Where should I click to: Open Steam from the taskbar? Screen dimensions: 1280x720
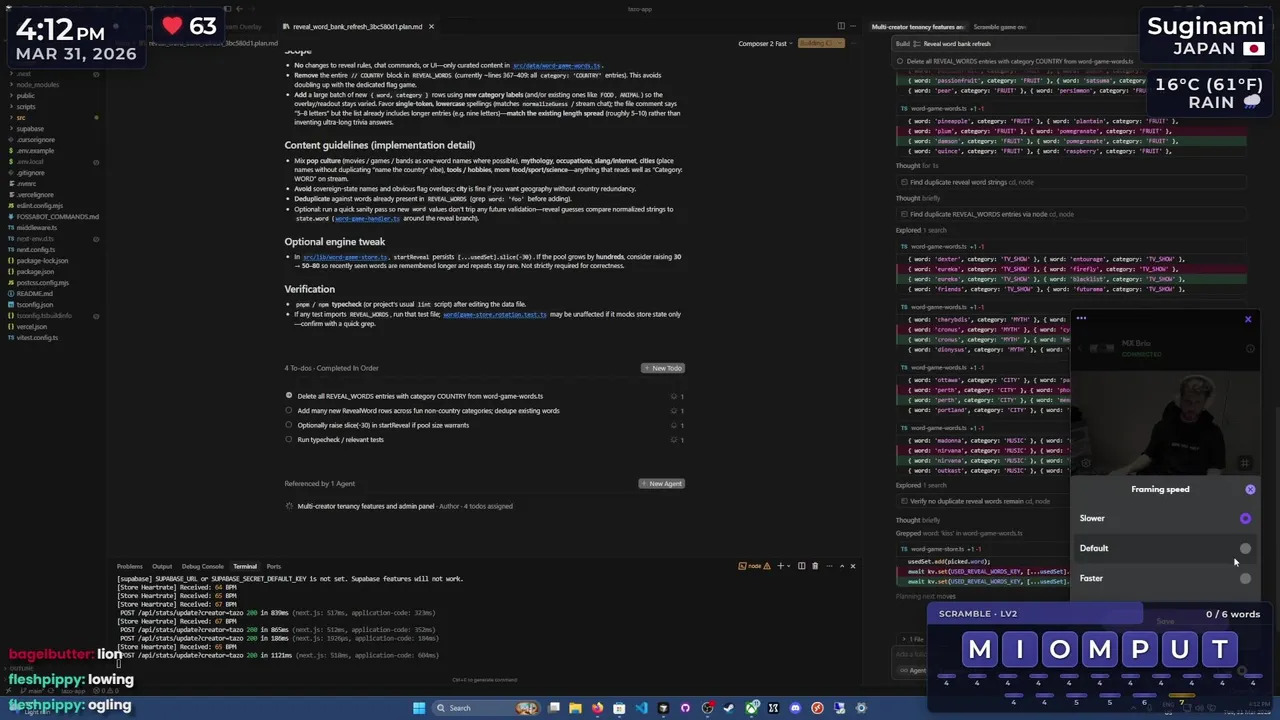coord(729,708)
